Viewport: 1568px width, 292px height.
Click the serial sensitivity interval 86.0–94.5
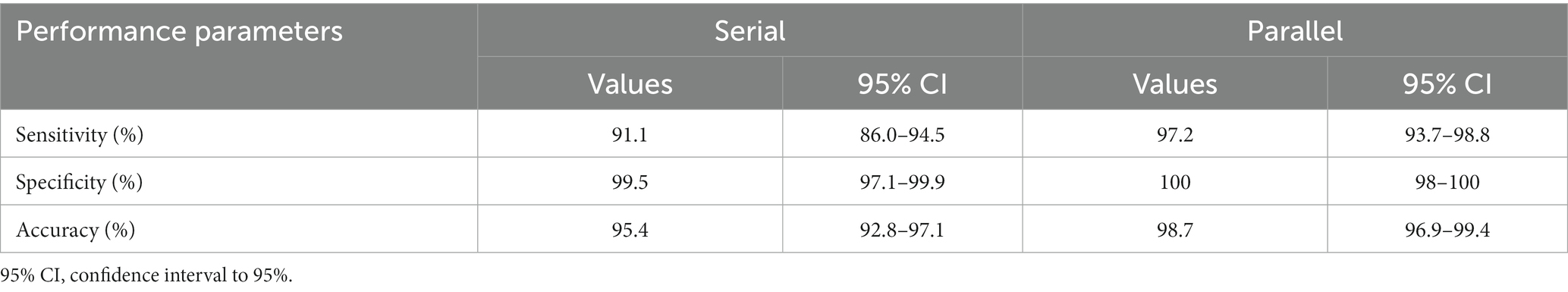[902, 134]
